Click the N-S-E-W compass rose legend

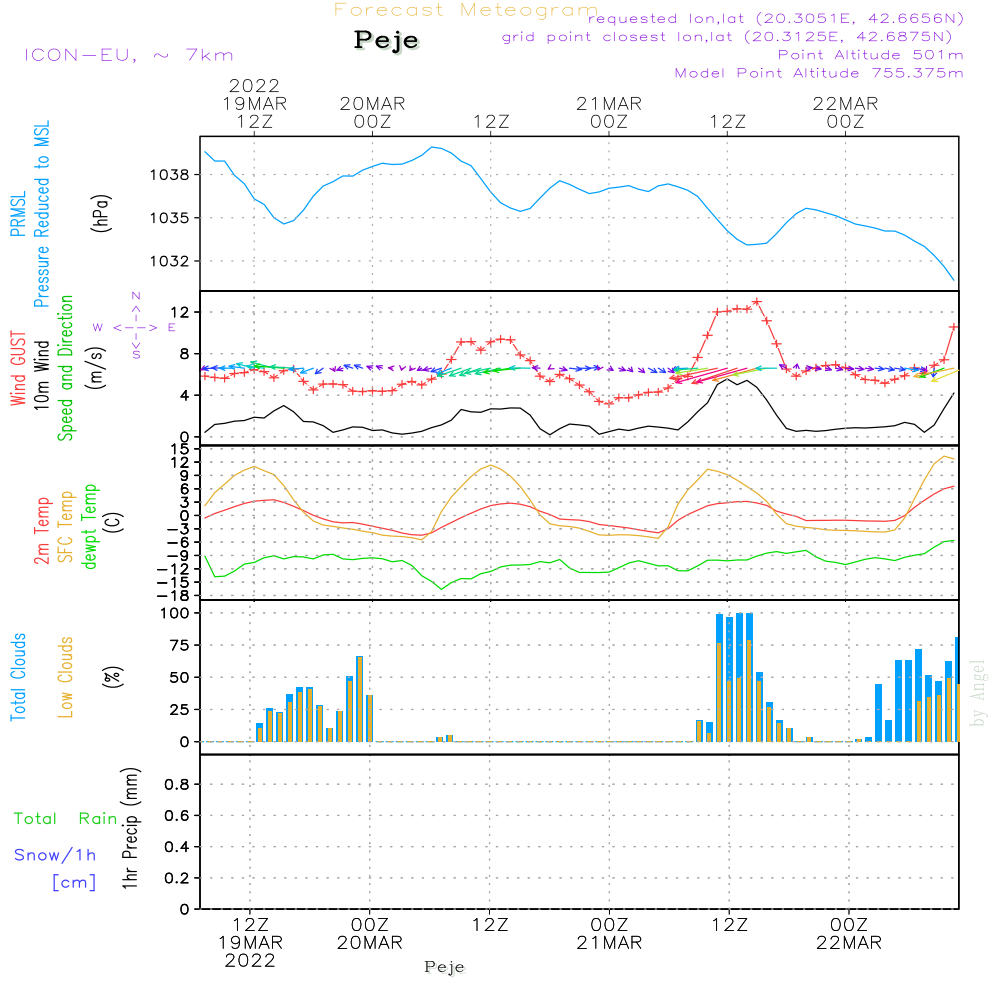[135, 326]
